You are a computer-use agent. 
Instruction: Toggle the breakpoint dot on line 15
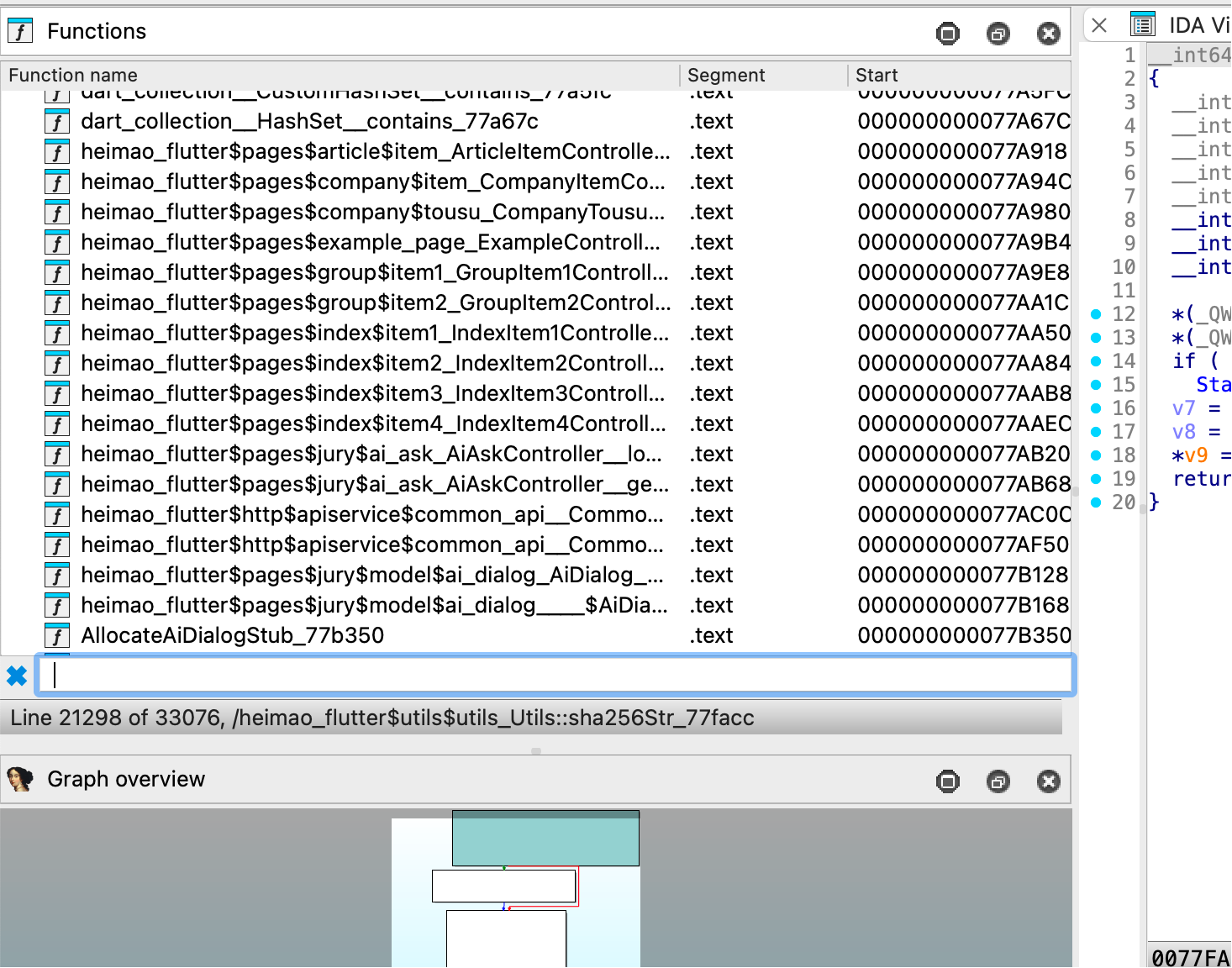[x=1096, y=385]
